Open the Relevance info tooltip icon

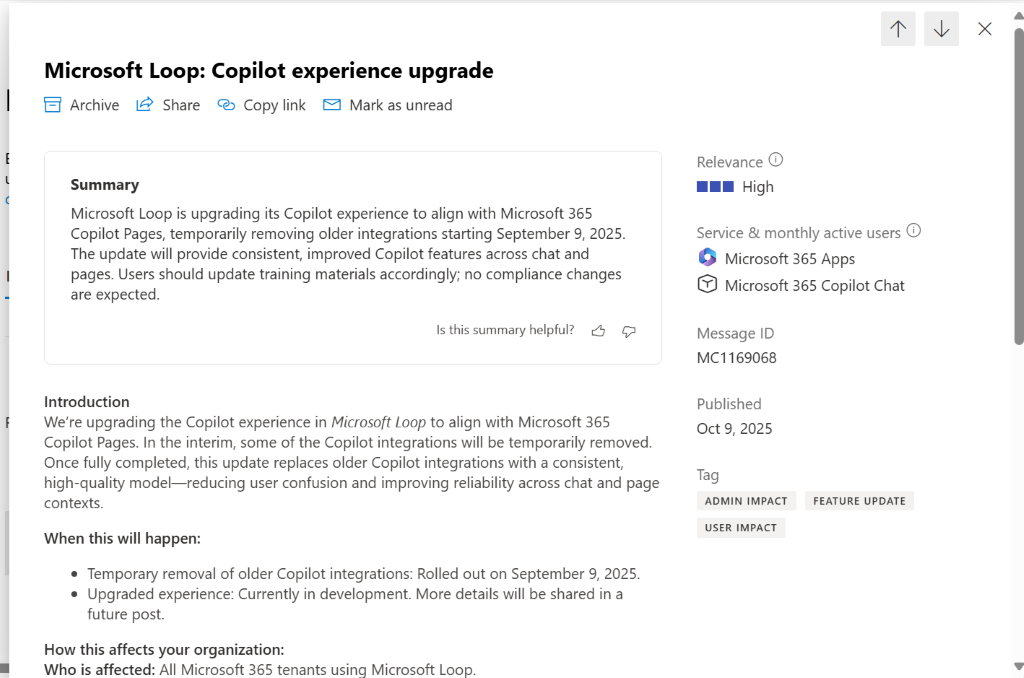[775, 159]
